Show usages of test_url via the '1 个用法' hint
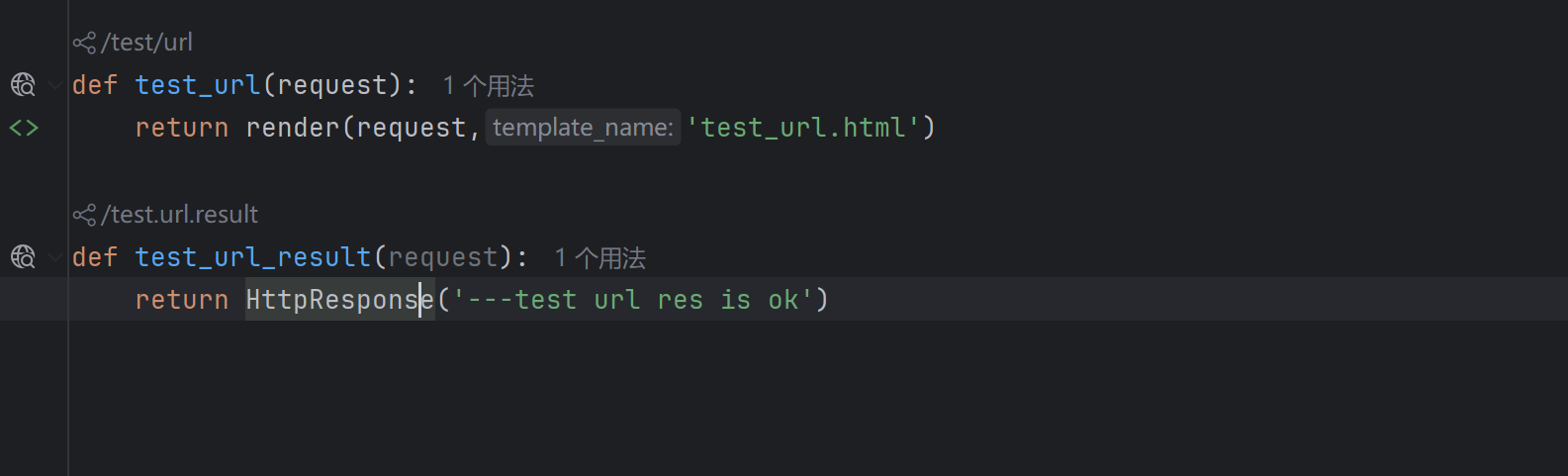1568x476 pixels. click(x=489, y=86)
